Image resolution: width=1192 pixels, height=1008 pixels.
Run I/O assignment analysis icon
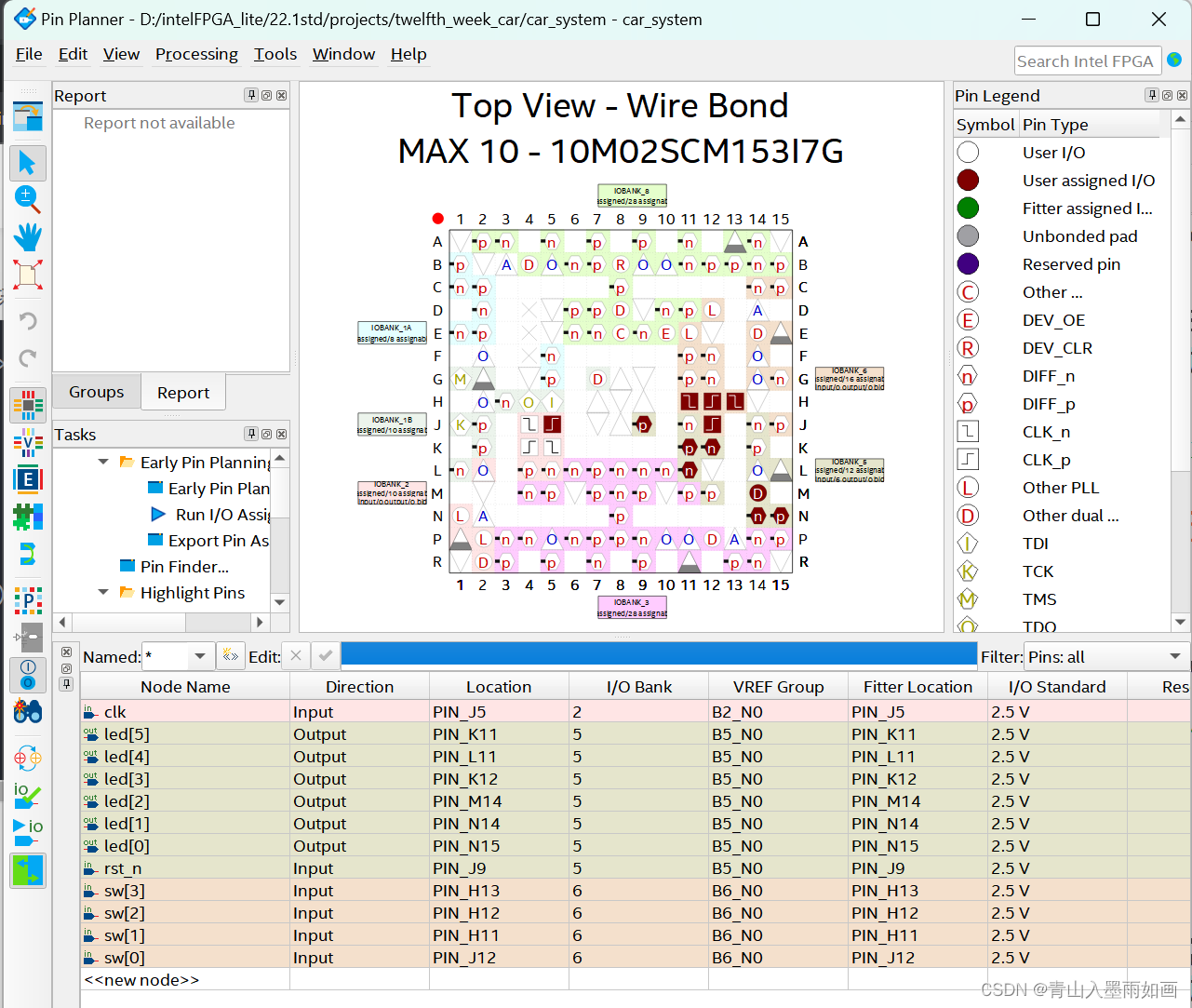(28, 831)
